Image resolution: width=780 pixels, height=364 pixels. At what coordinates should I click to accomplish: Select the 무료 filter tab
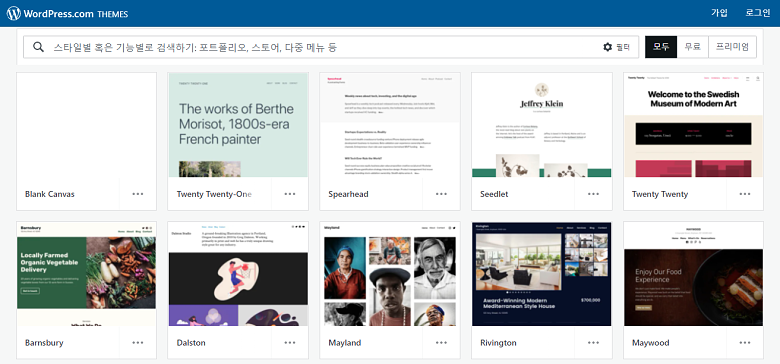692,47
